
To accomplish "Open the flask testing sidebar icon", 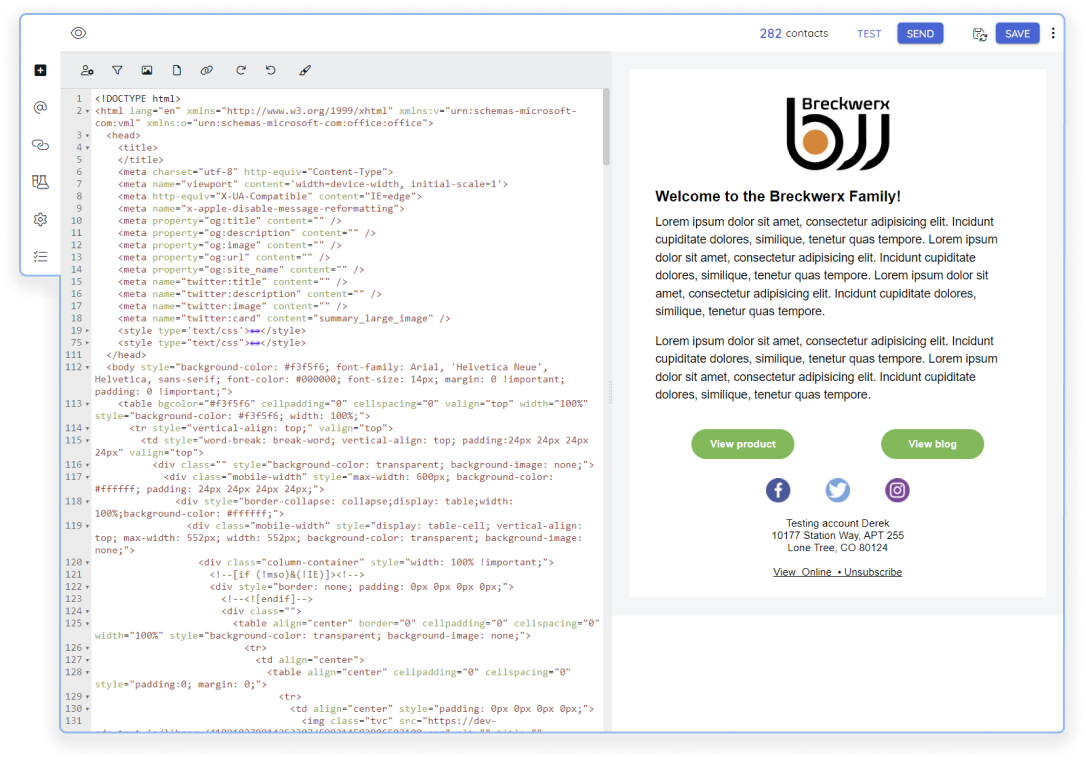I will (x=40, y=182).
